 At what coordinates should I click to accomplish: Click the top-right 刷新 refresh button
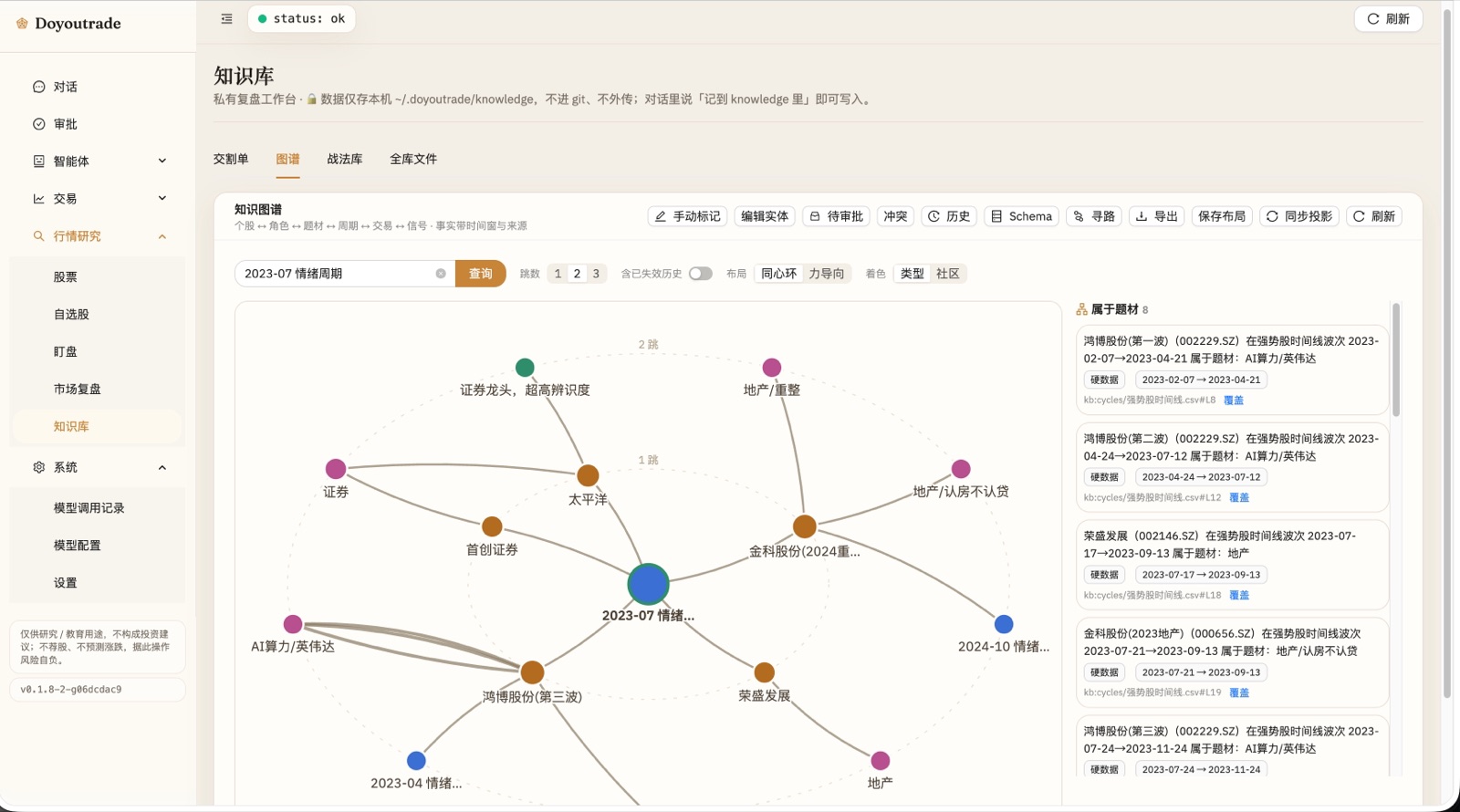click(x=1388, y=18)
